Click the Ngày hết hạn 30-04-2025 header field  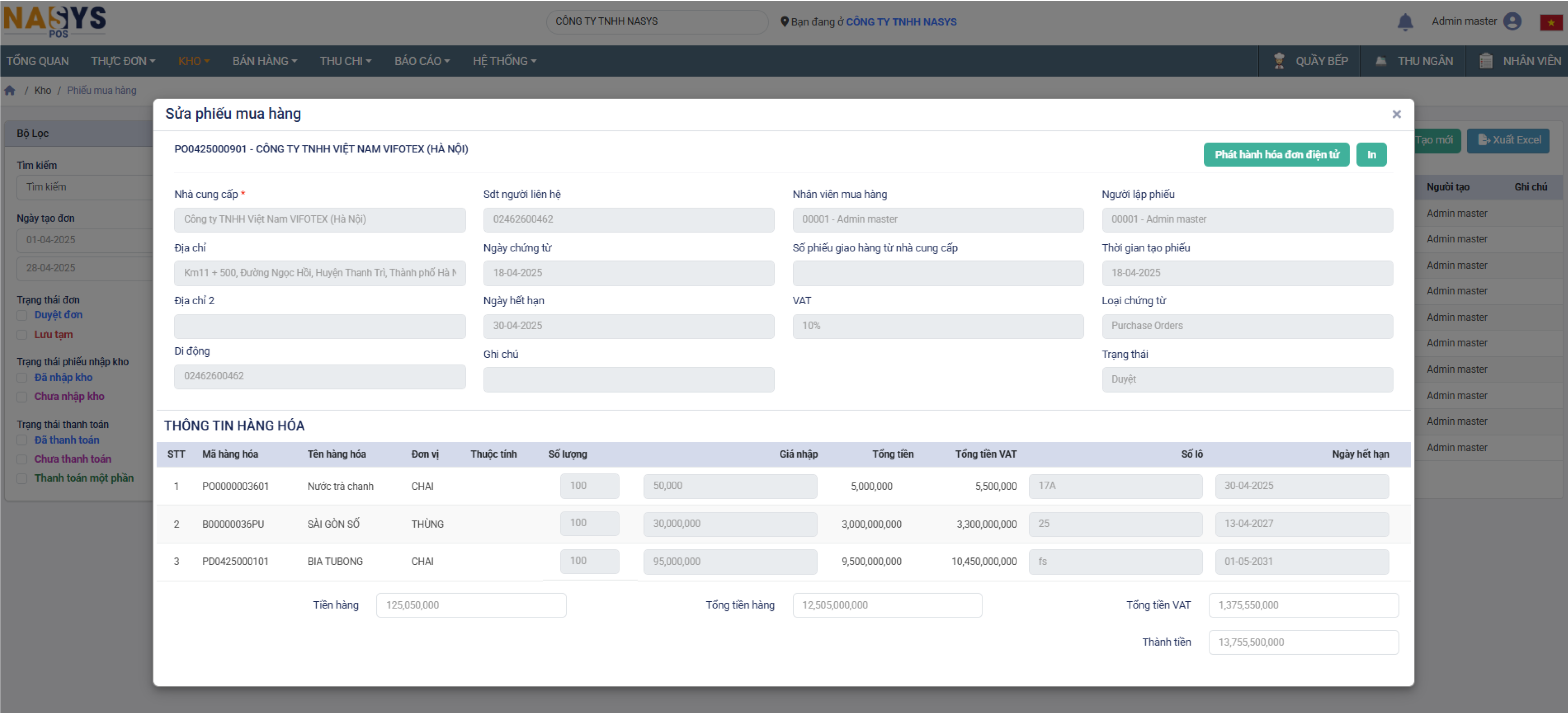pos(628,326)
